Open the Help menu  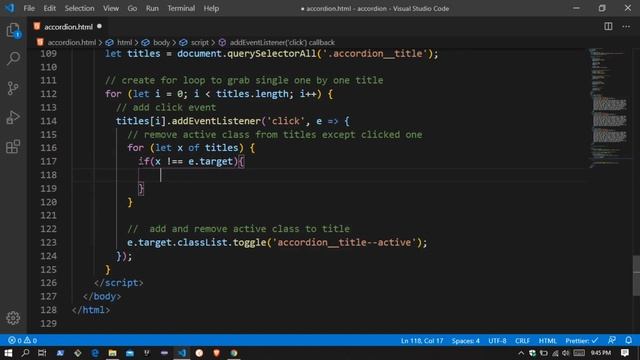point(211,8)
